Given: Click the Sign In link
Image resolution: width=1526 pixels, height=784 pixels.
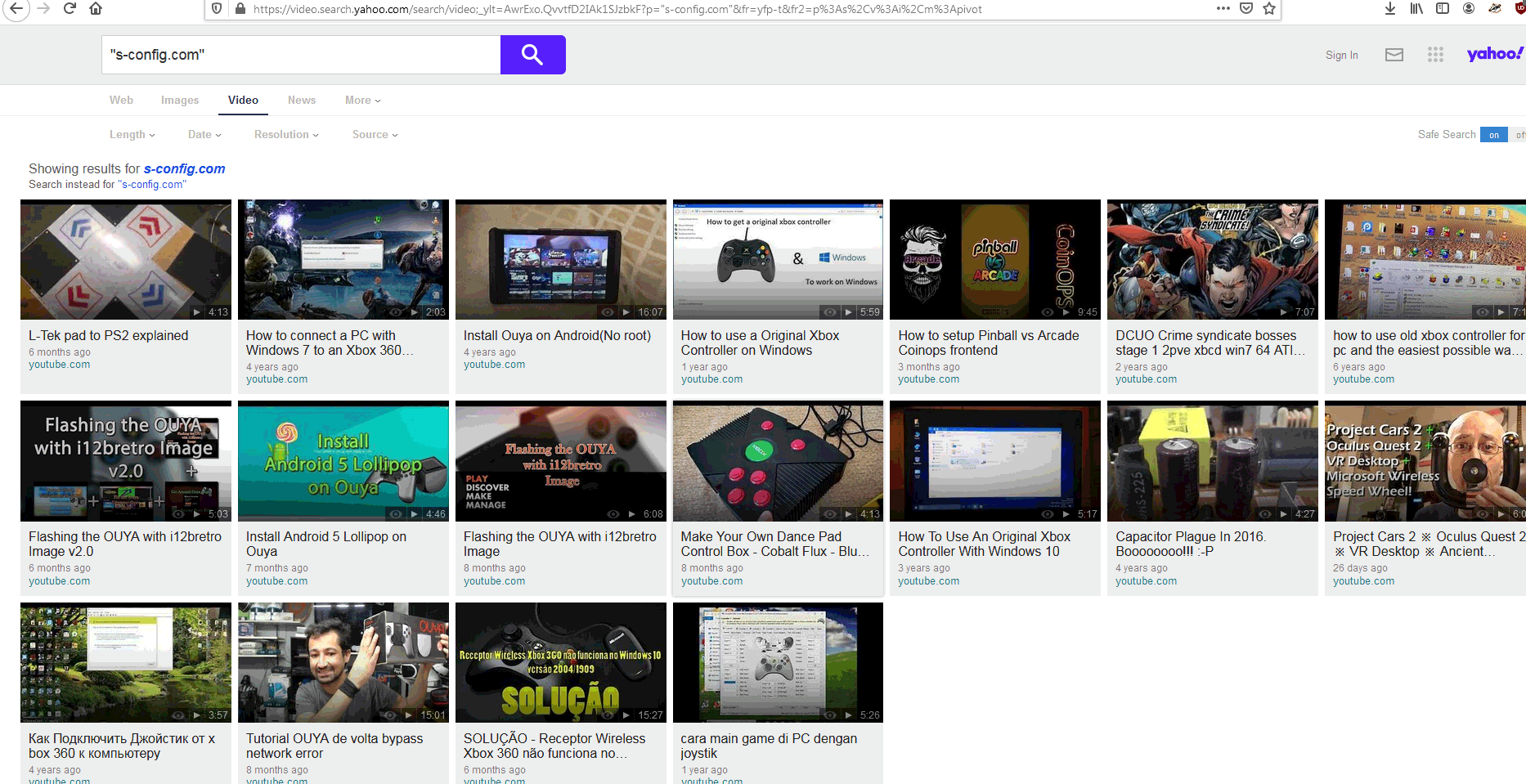Looking at the screenshot, I should click(x=1342, y=55).
